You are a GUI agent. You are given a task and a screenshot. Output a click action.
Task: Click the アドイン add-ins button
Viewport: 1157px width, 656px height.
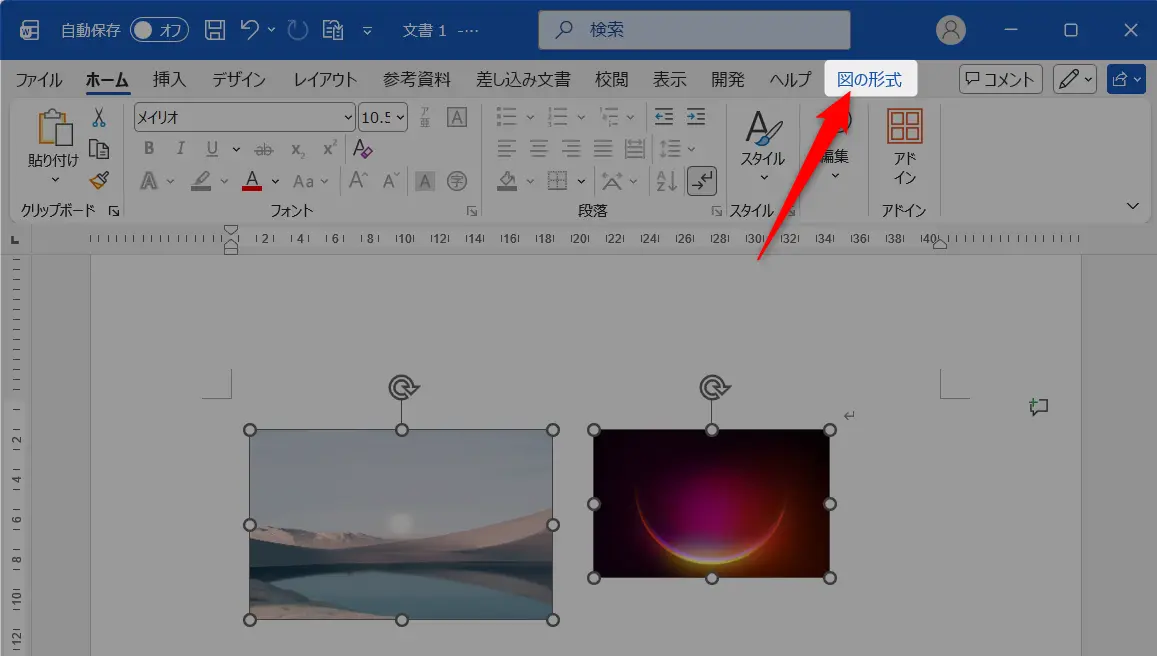click(x=905, y=148)
